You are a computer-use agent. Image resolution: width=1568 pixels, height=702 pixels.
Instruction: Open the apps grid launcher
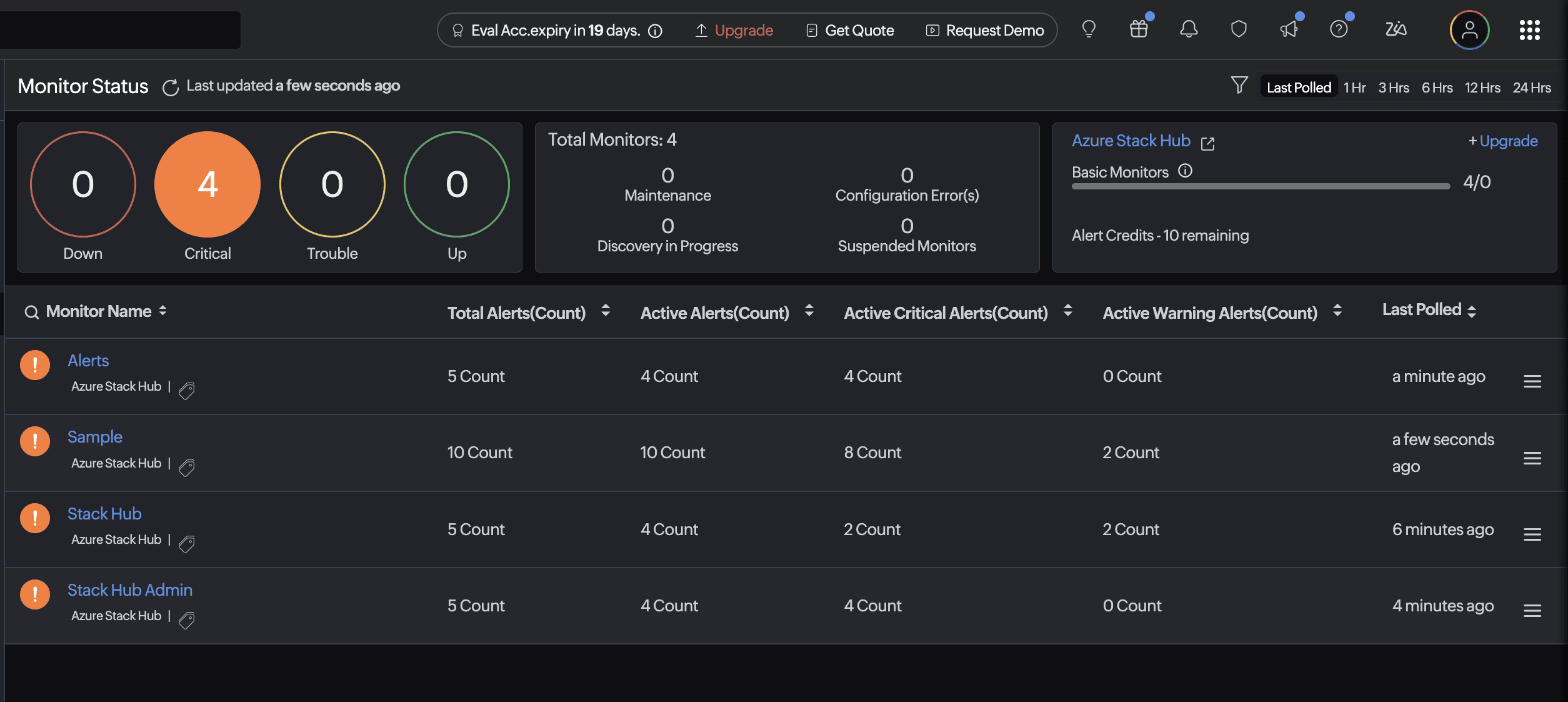(1530, 30)
